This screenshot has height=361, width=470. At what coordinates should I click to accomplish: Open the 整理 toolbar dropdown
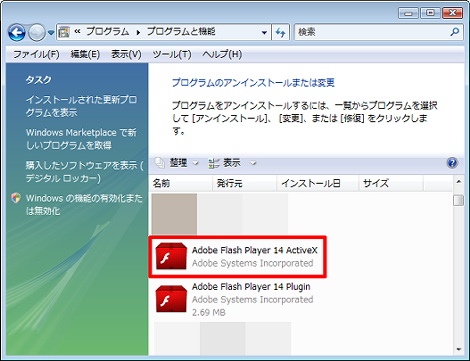pos(177,163)
